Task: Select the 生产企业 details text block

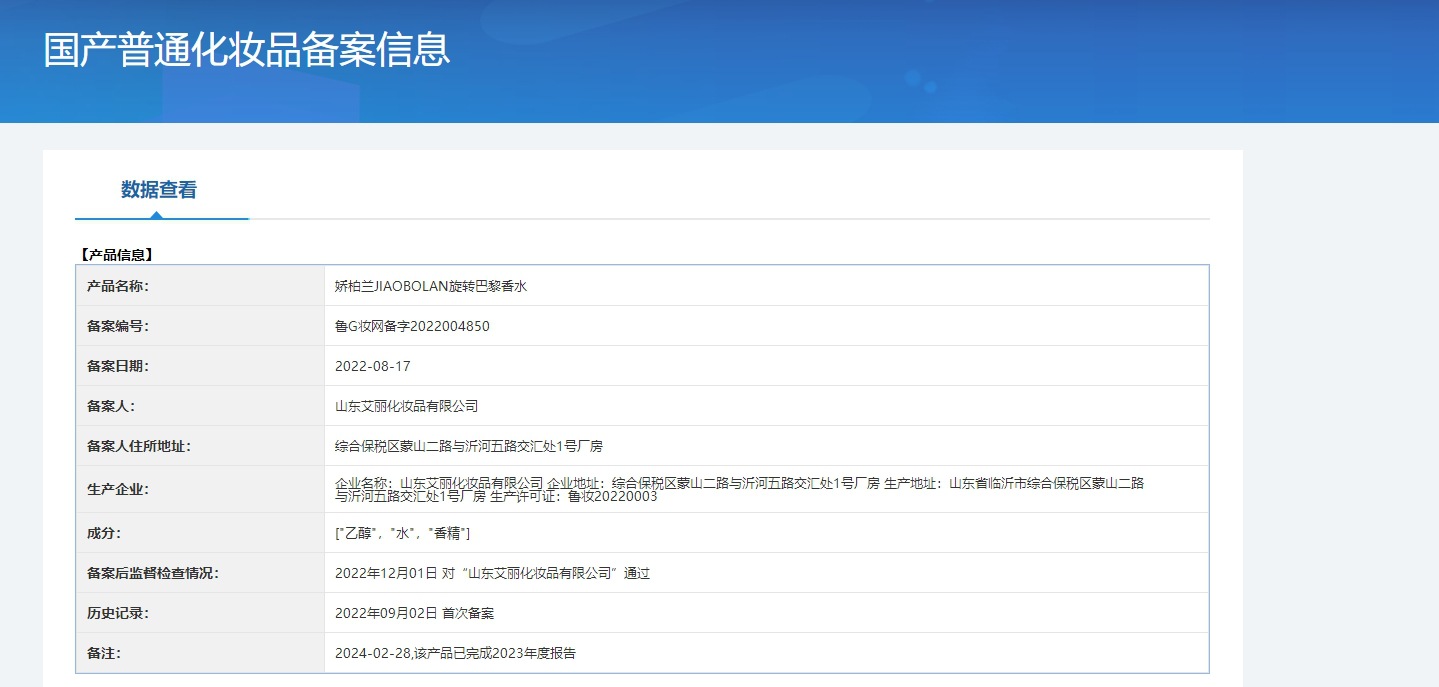Action: 740,489
